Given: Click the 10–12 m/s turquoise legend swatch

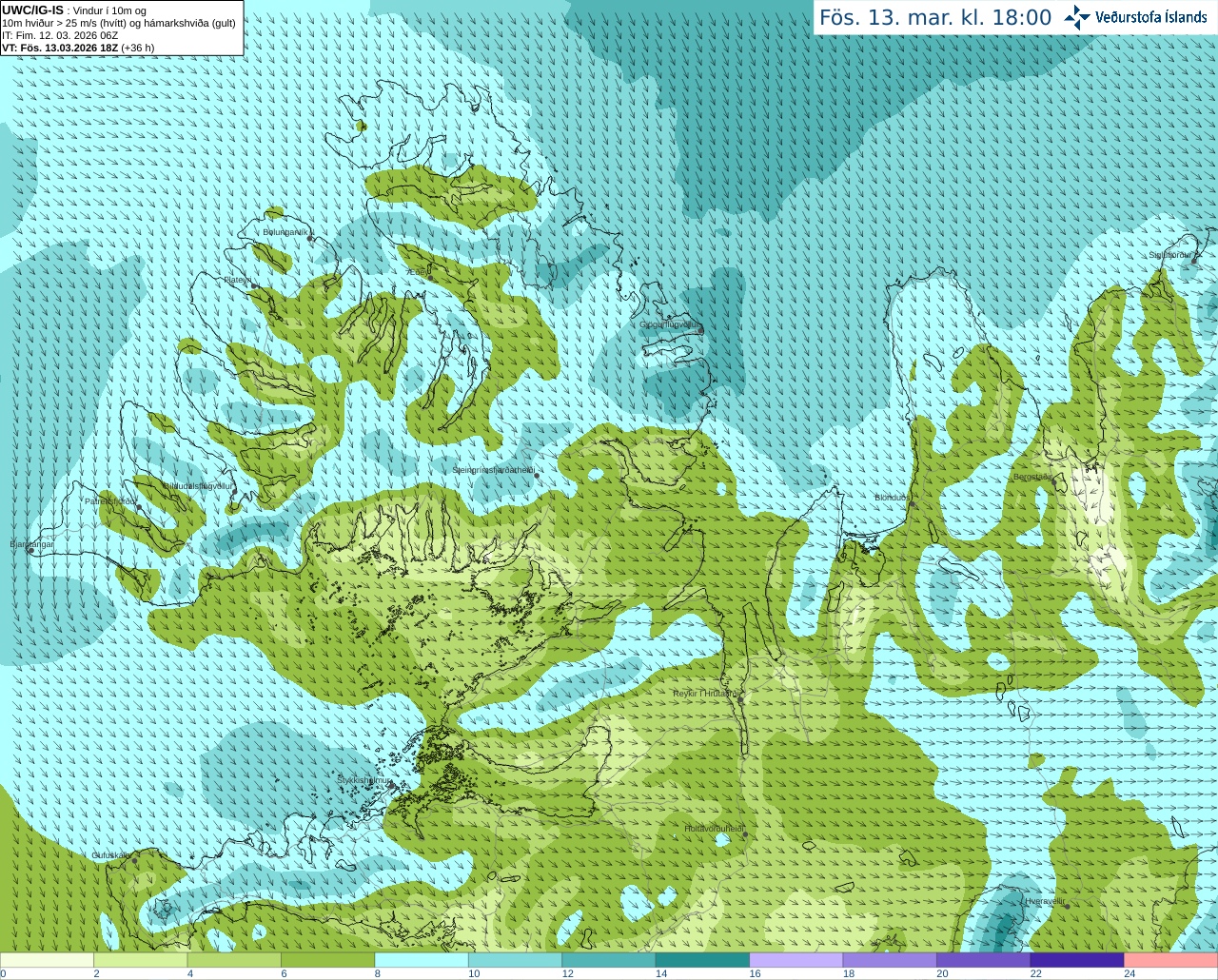Looking at the screenshot, I should click(x=516, y=960).
